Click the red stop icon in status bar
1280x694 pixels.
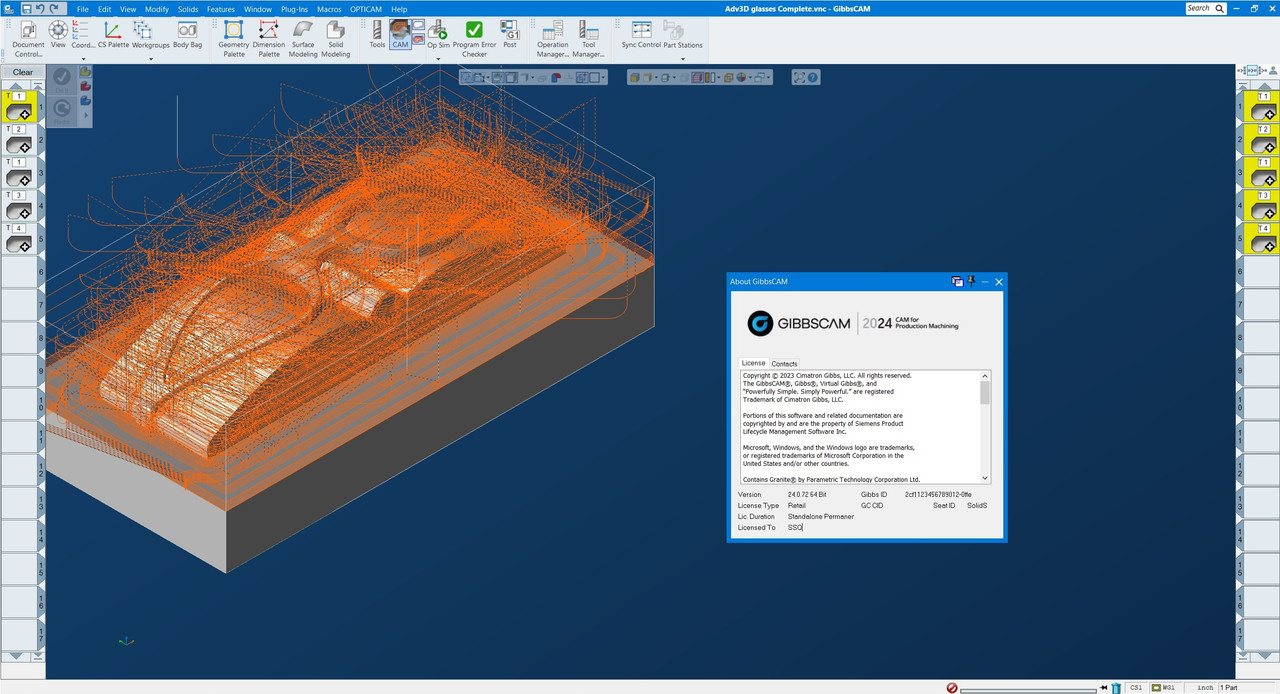coord(952,688)
